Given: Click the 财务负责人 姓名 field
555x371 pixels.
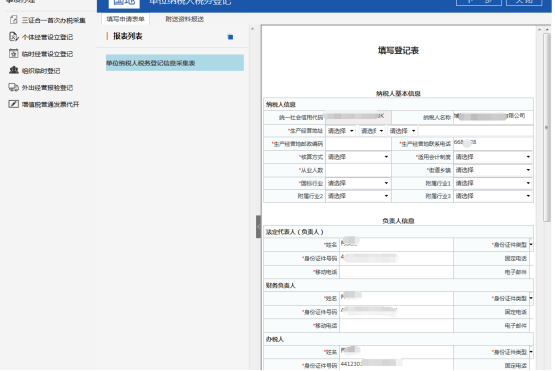Looking at the screenshot, I should click(x=396, y=298).
